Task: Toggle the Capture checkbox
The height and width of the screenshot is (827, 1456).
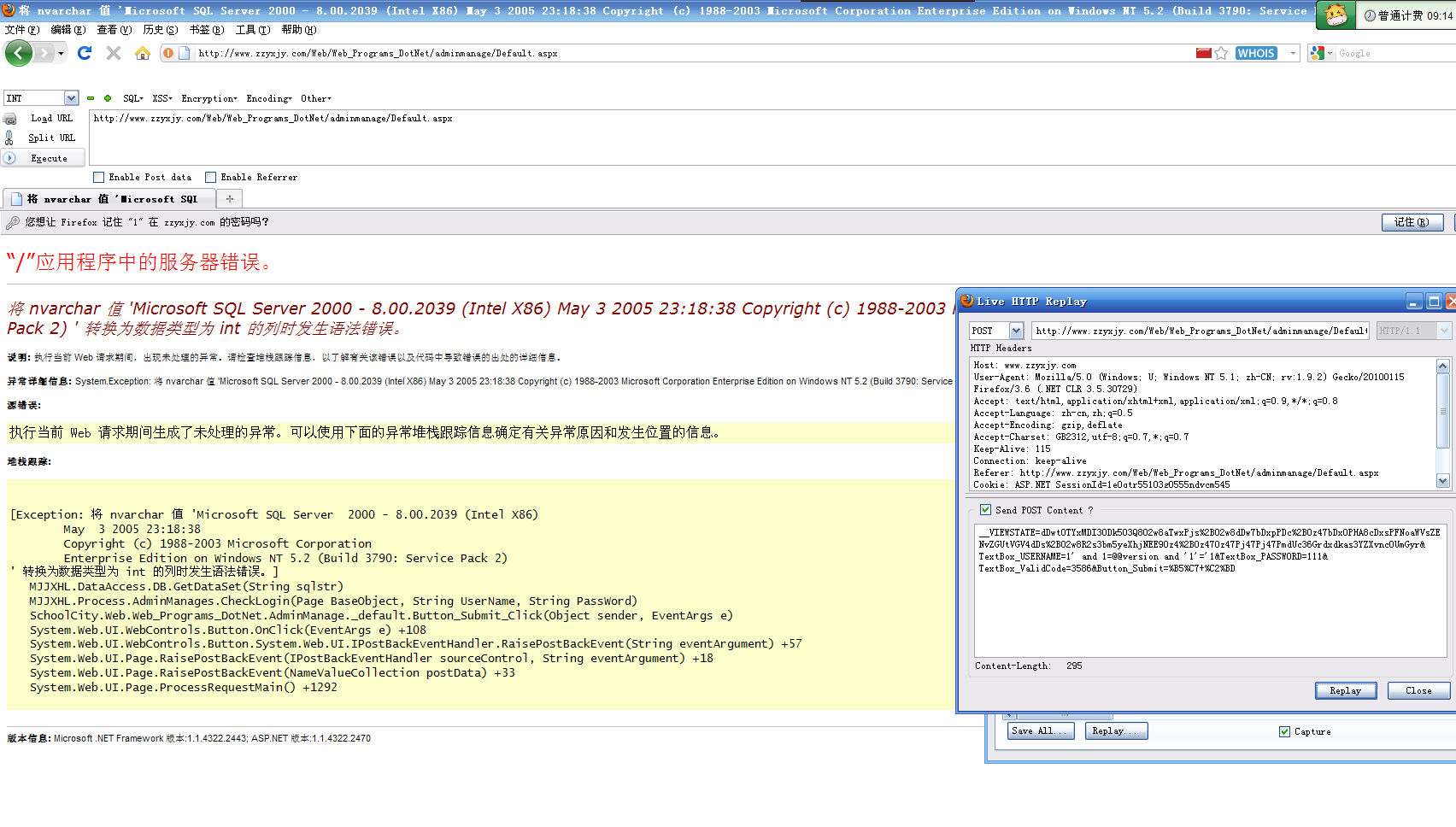Action: pos(1284,731)
